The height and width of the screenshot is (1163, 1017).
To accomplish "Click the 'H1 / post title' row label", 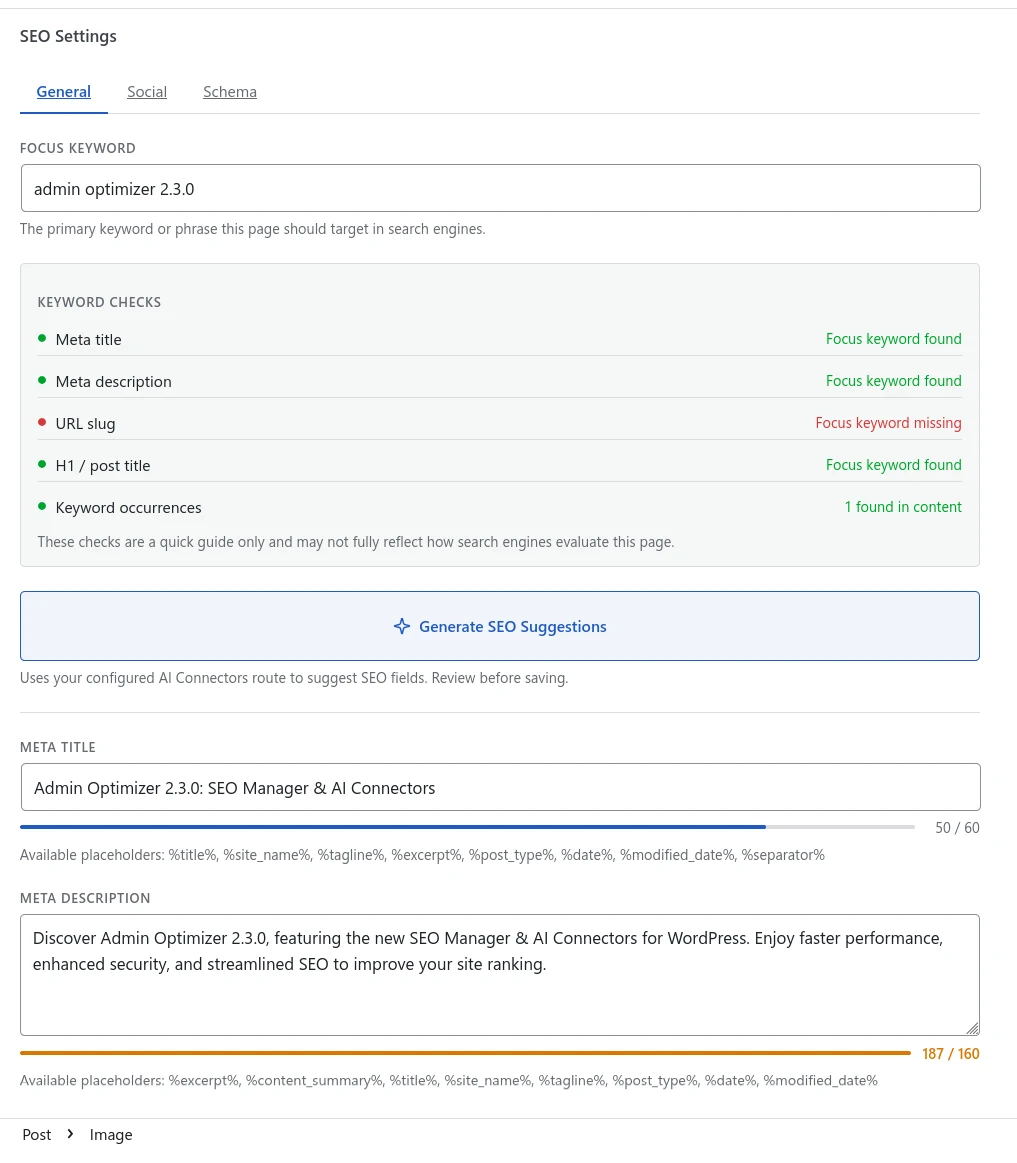I will 103,466.
